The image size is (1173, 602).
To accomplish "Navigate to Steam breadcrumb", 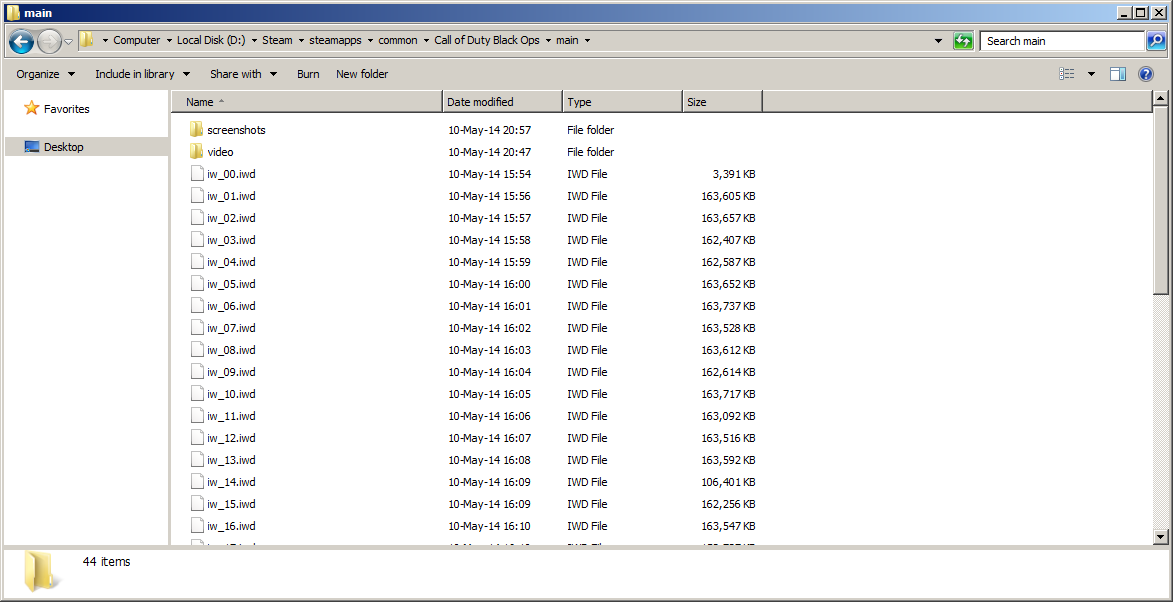I will click(x=277, y=41).
